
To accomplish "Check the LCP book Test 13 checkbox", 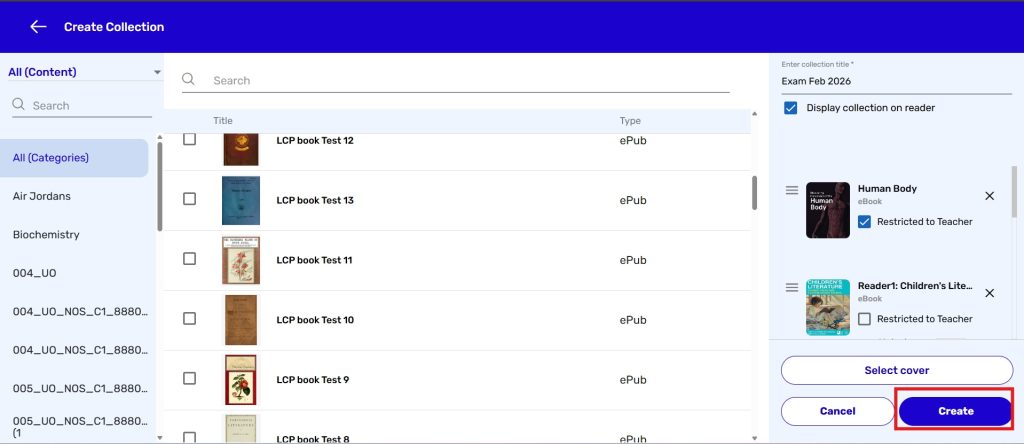I will coord(190,200).
